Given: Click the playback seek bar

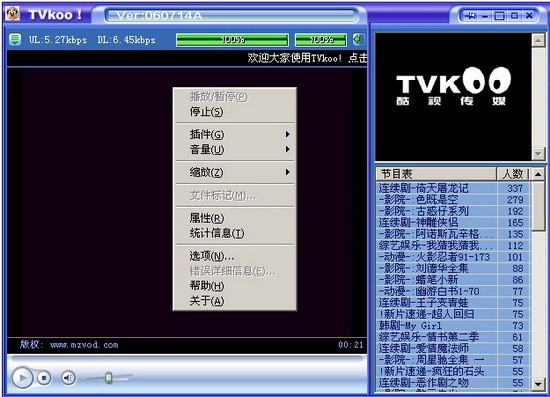Looking at the screenshot, I should pyautogui.click(x=186, y=358).
